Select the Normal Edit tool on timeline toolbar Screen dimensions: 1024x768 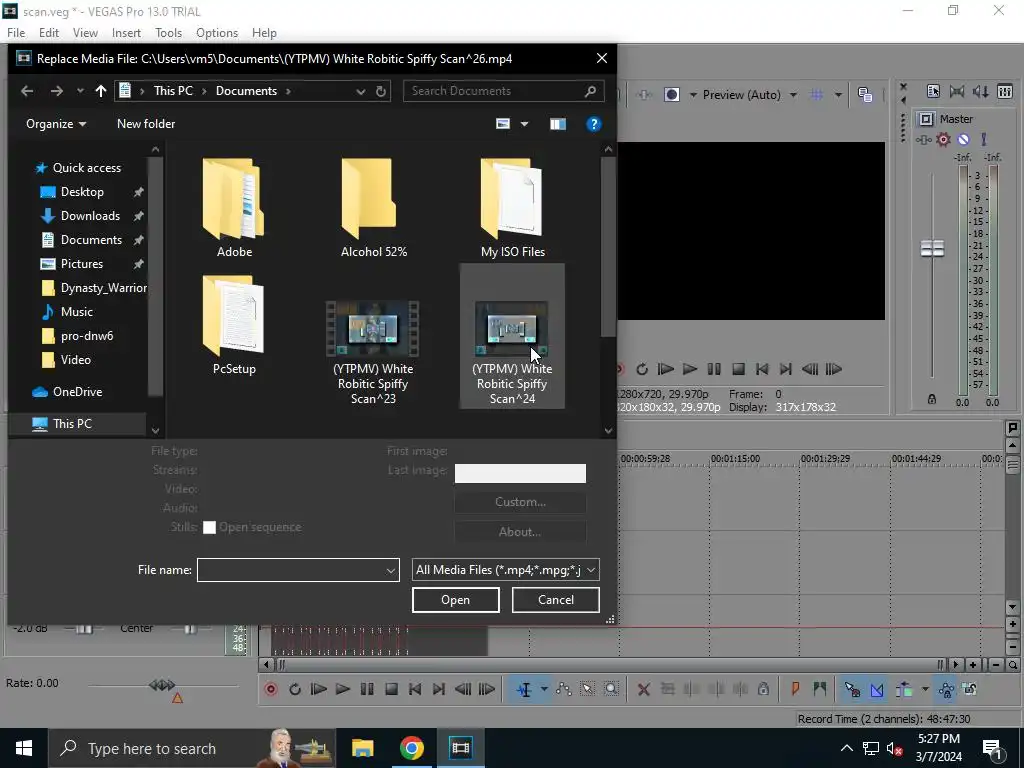click(x=524, y=689)
